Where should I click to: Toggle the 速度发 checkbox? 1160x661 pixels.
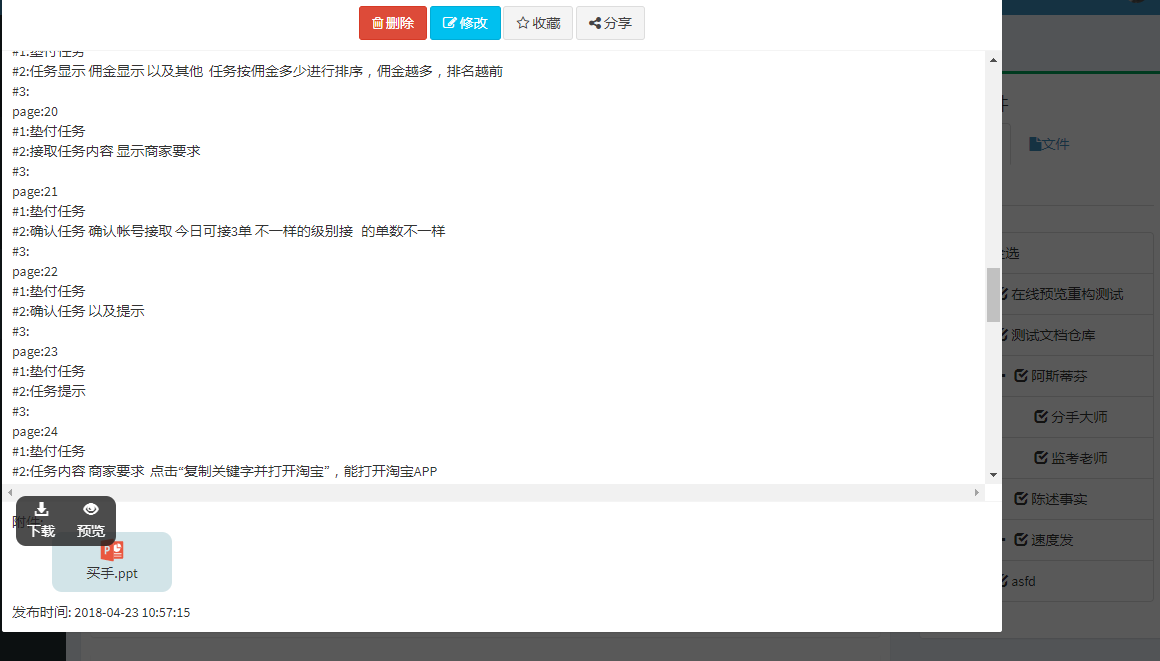point(1021,540)
